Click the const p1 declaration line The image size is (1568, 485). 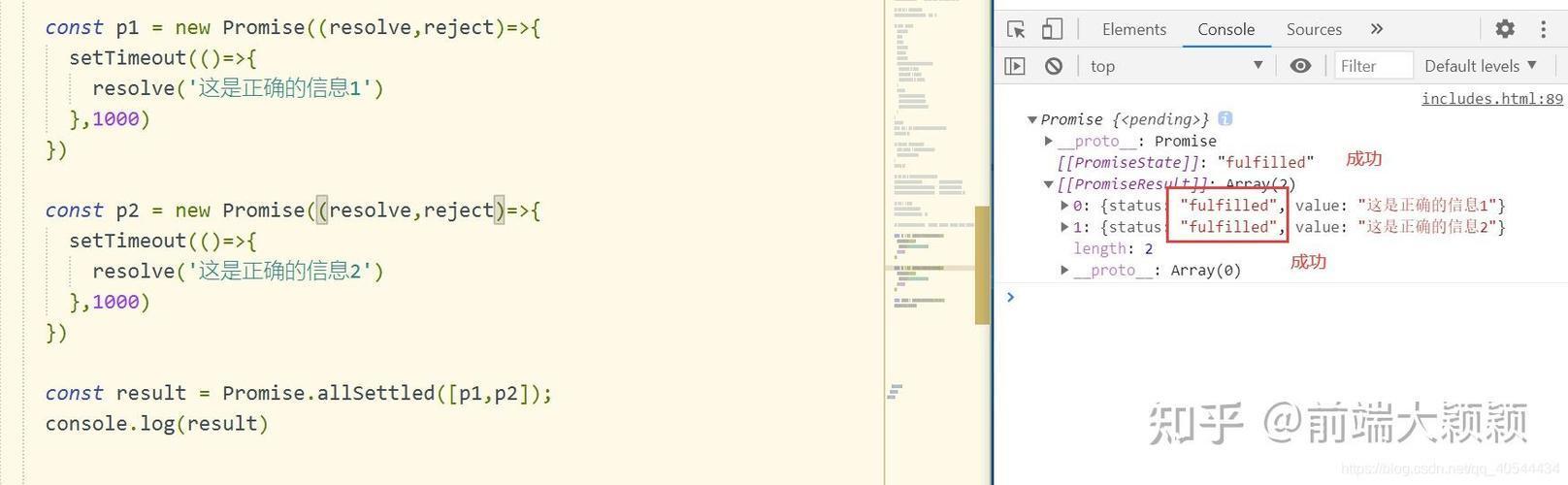(293, 27)
